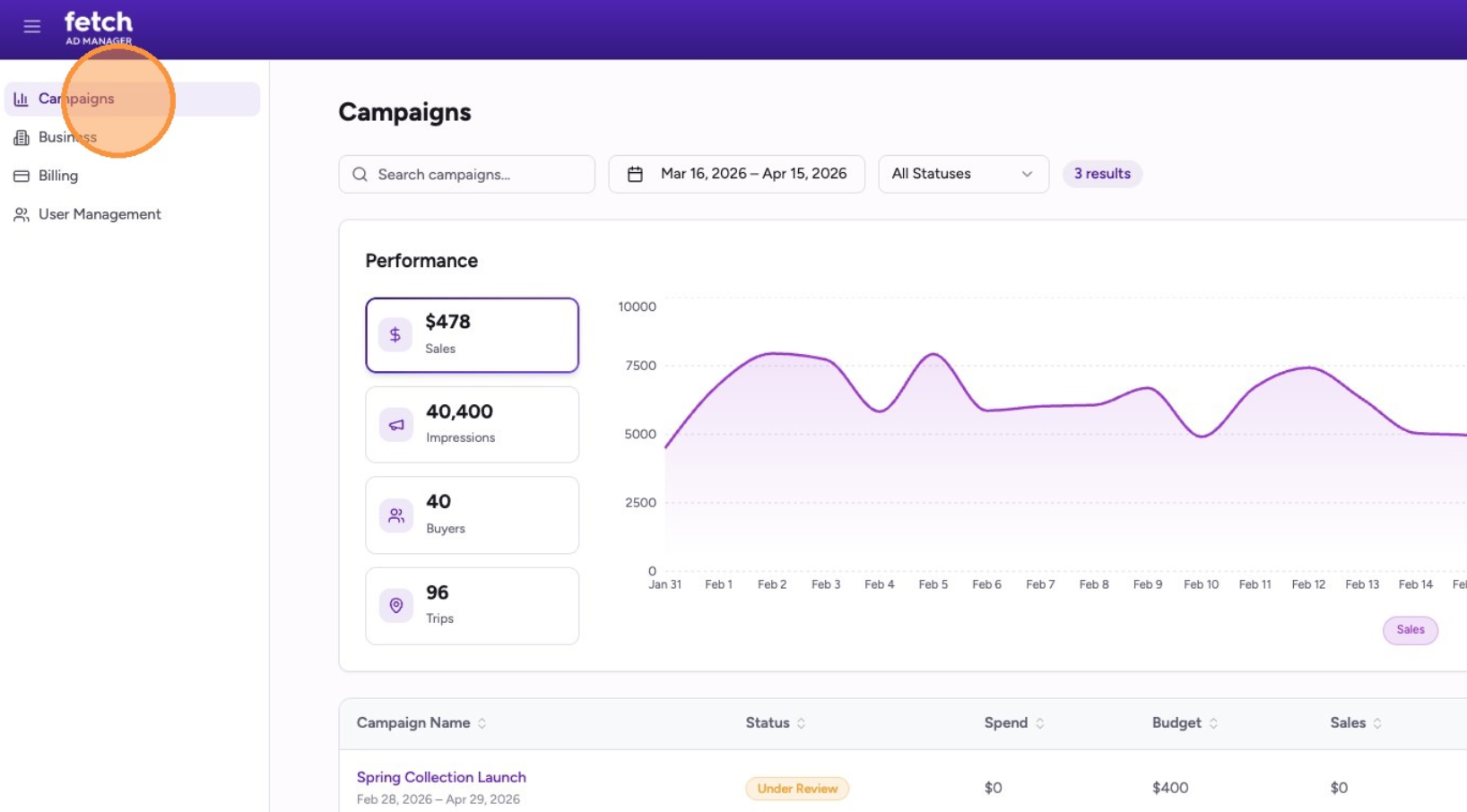
Task: Click the 10000 y-axis label
Action: click(637, 307)
